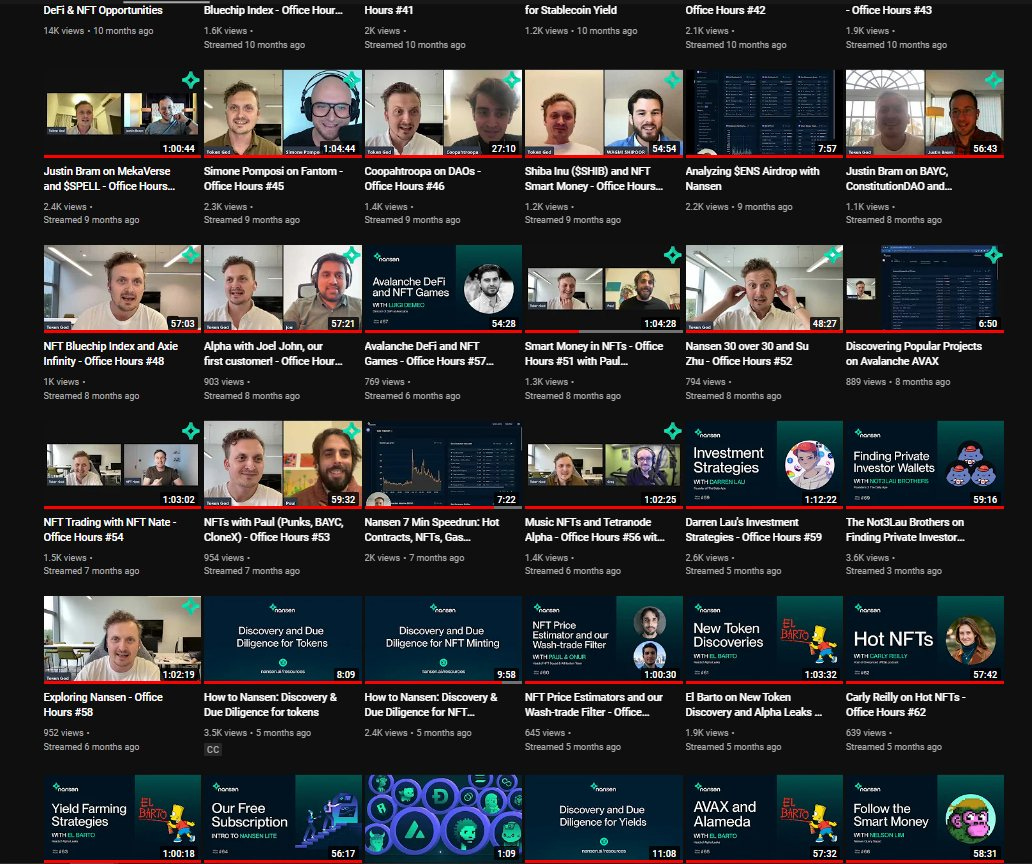
Task: Click the CC badge under tokens video
Action: click(x=213, y=750)
